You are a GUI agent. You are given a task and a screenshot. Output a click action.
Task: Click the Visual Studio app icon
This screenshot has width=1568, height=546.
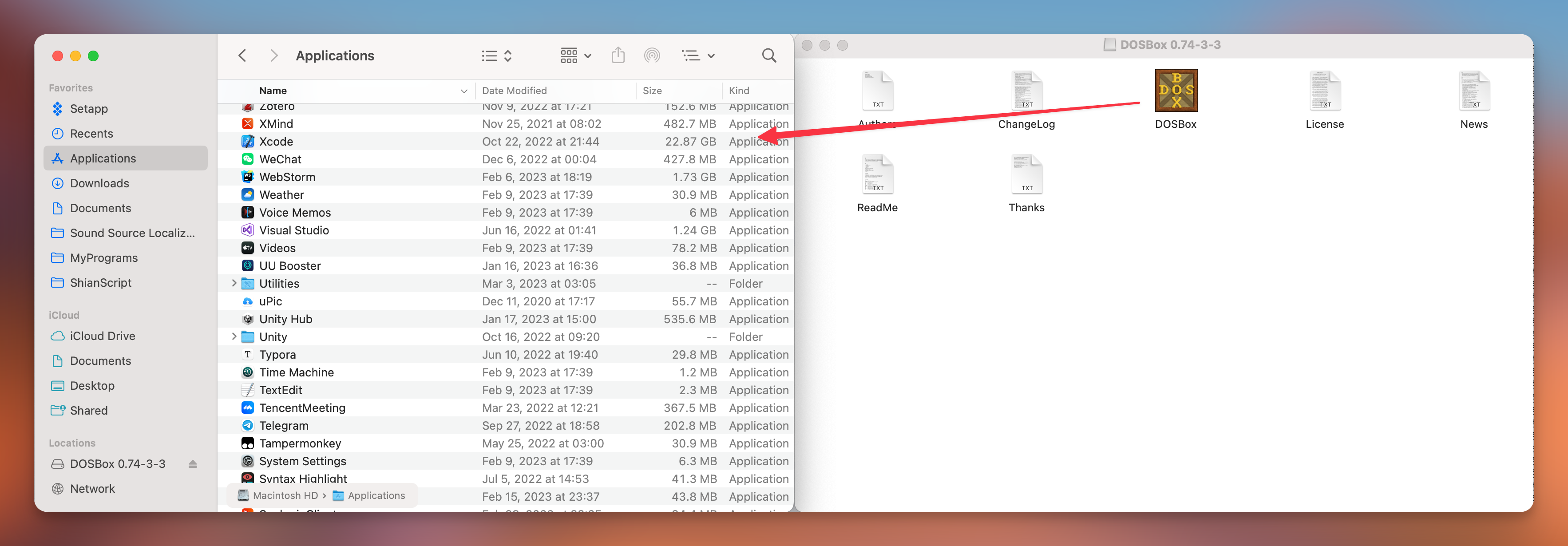[248, 230]
